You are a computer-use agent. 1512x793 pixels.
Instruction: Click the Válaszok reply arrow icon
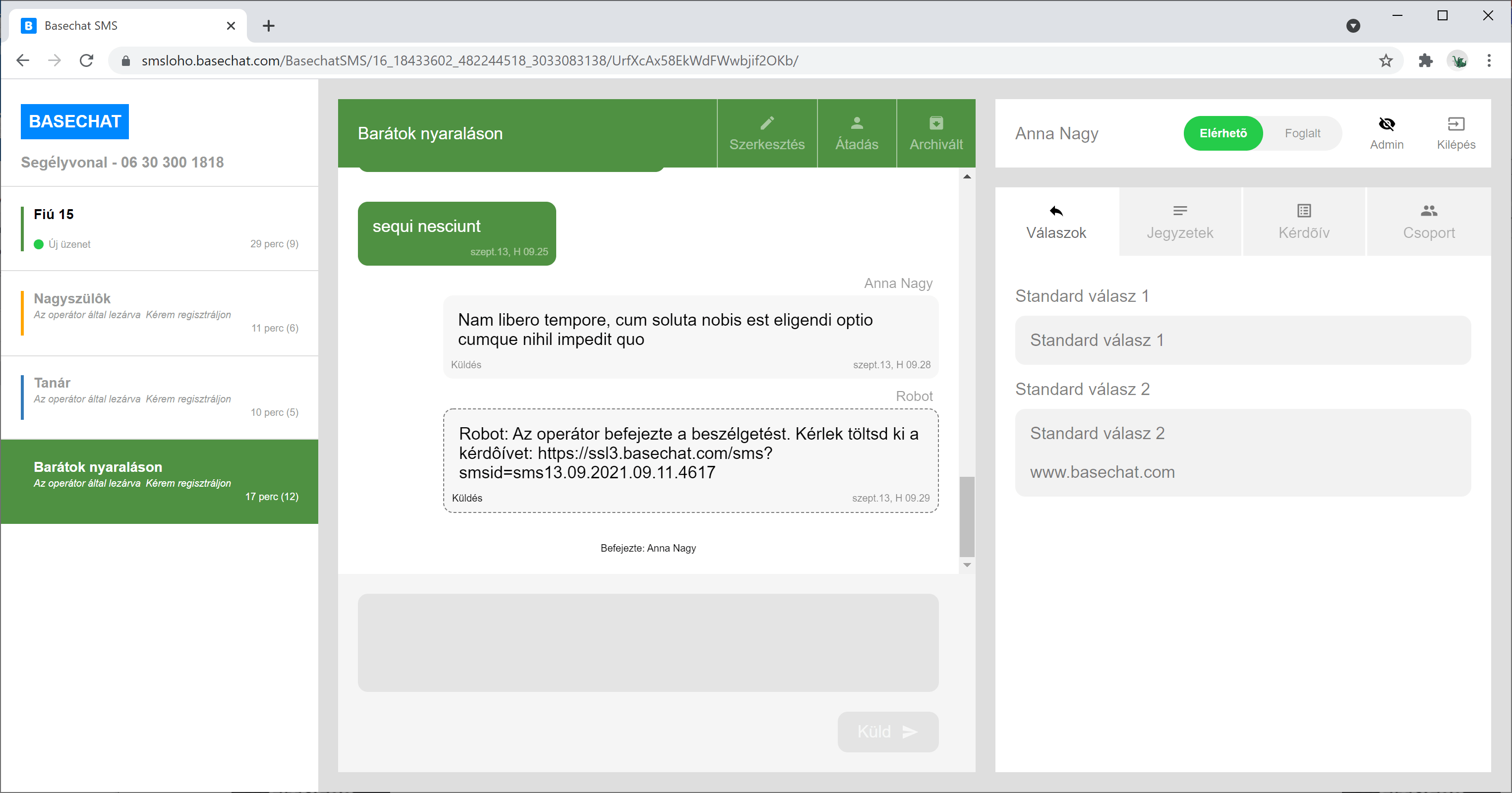[1056, 211]
